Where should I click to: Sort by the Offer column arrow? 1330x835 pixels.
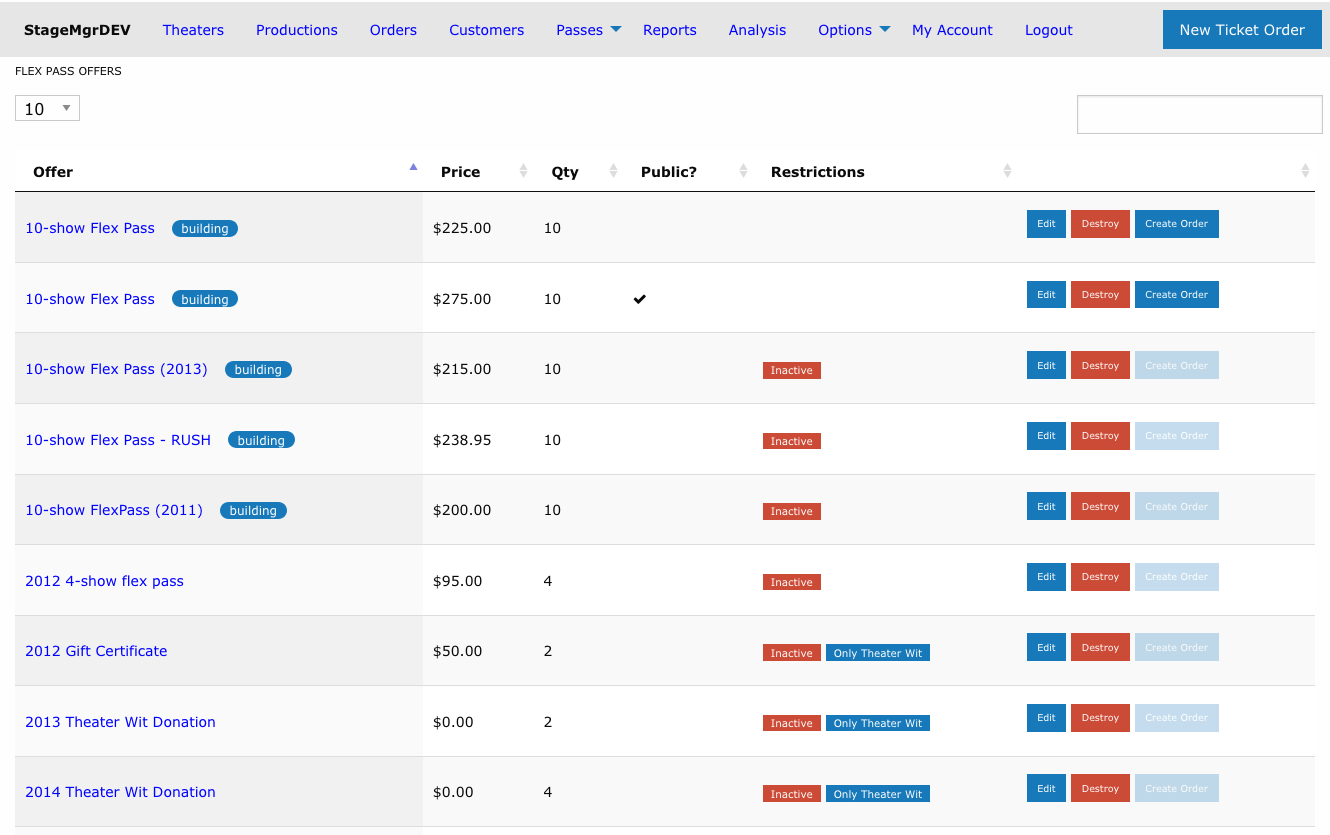pos(413,167)
